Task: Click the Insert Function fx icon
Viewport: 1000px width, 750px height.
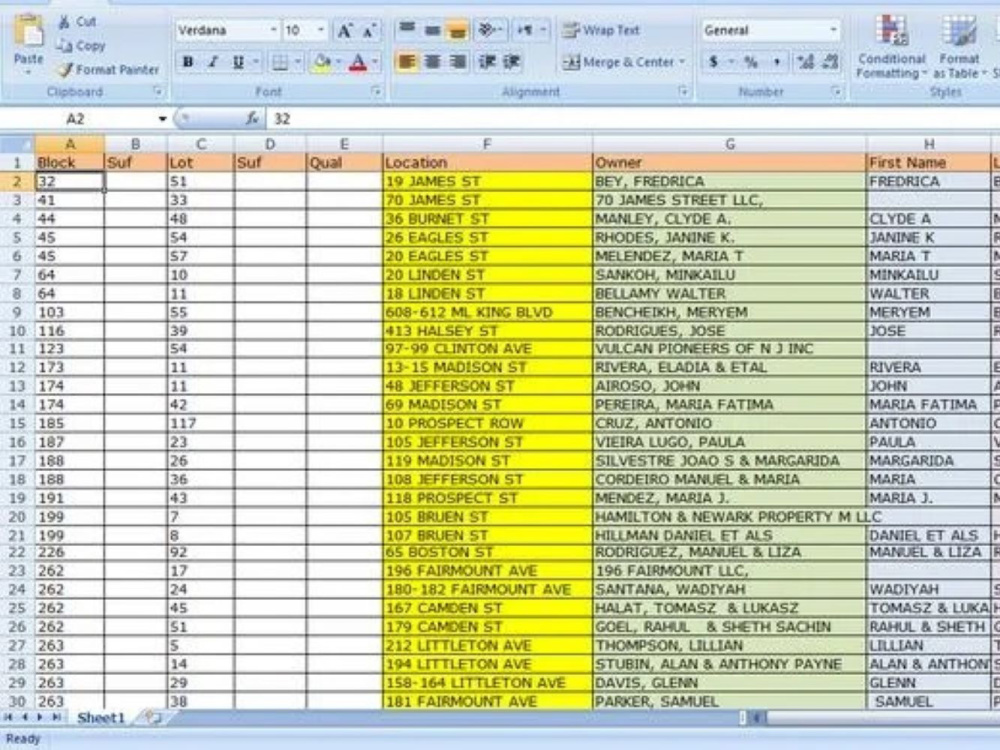Action: point(252,119)
